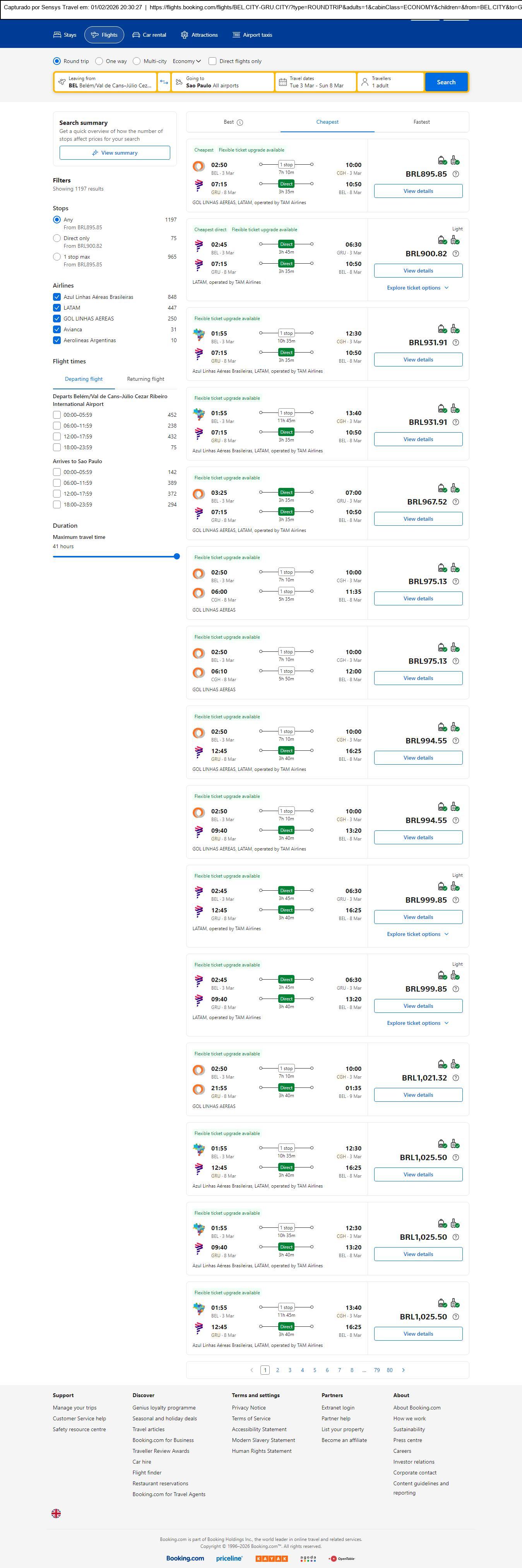Screen dimensions: 522x1568
Task: Uncheck the Avianca airline filter
Action: pos(56,329)
